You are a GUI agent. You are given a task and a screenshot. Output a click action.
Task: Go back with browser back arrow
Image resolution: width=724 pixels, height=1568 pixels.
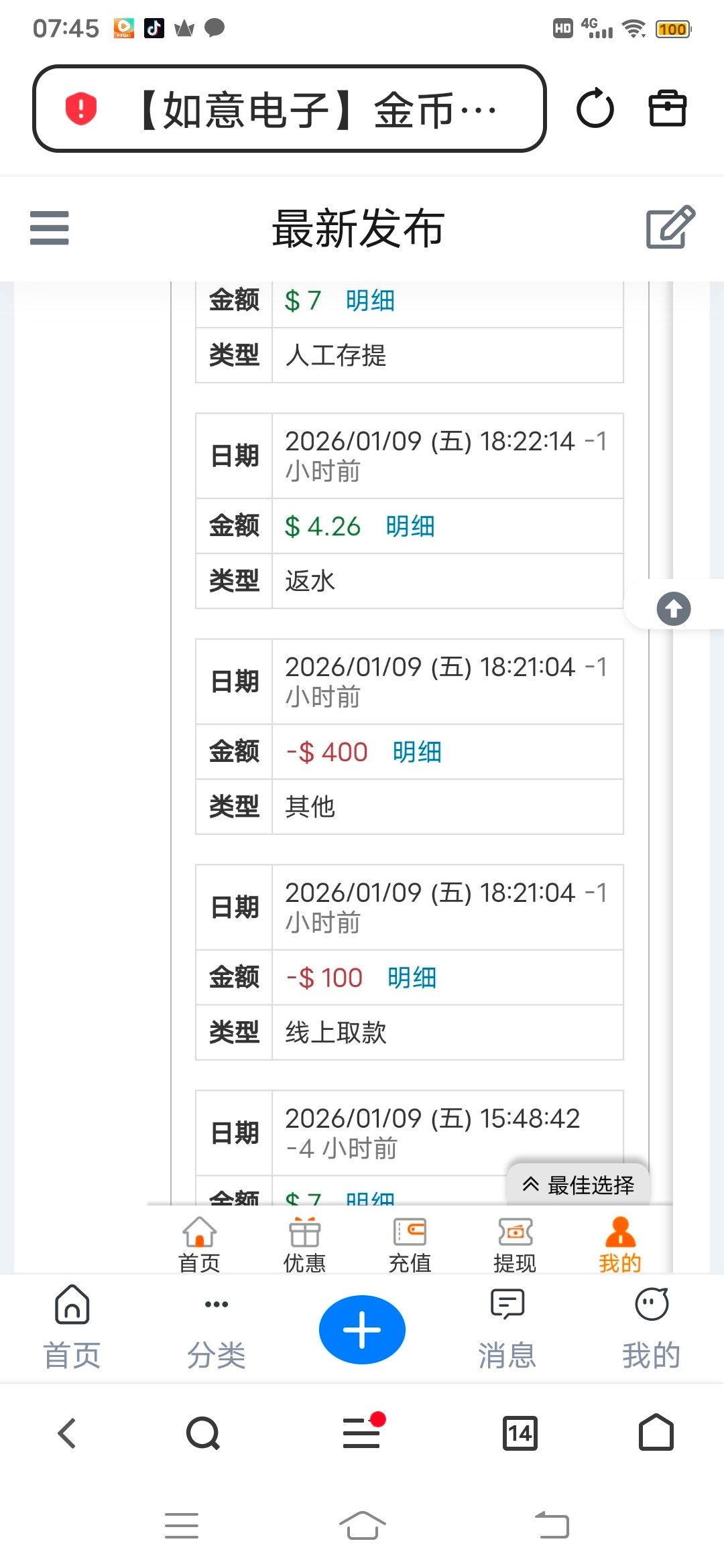[x=67, y=1433]
